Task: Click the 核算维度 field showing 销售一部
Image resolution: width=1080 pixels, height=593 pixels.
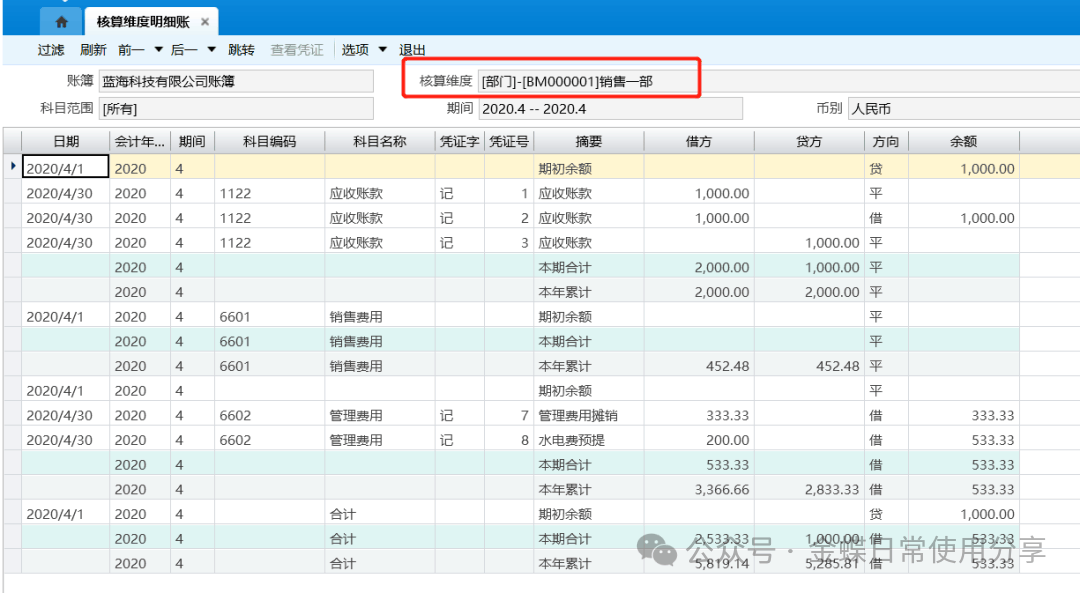Action: pyautogui.click(x=588, y=81)
